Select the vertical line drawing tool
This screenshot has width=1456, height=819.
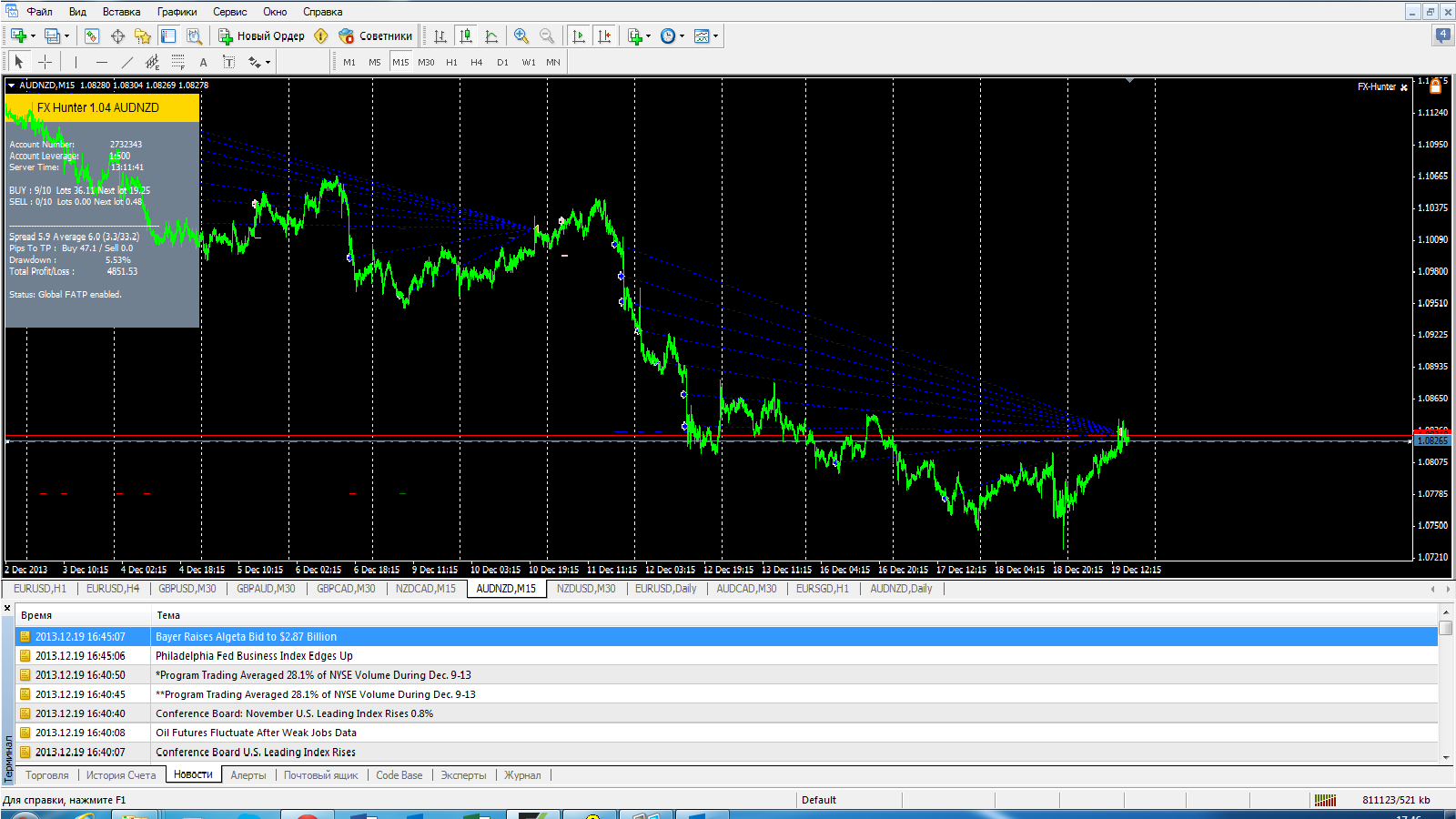tap(76, 62)
